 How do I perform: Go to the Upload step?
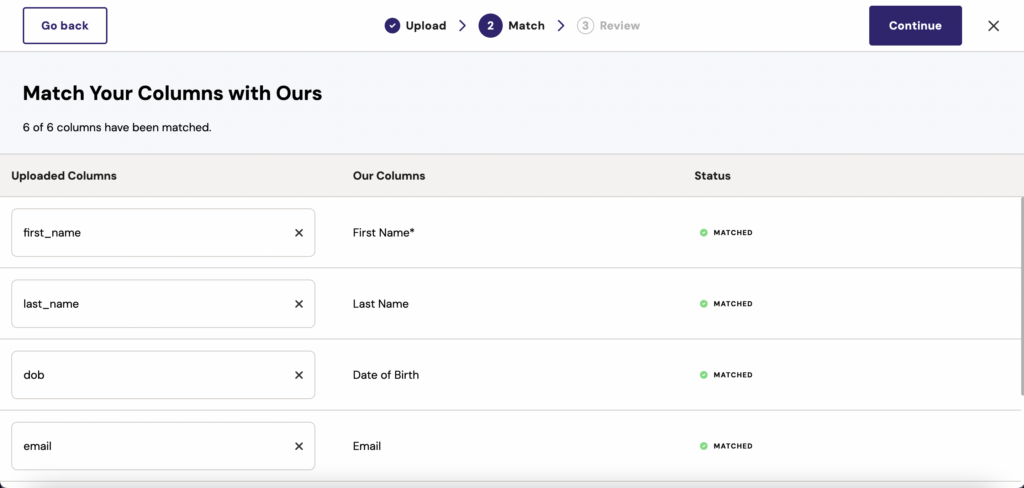tap(426, 26)
